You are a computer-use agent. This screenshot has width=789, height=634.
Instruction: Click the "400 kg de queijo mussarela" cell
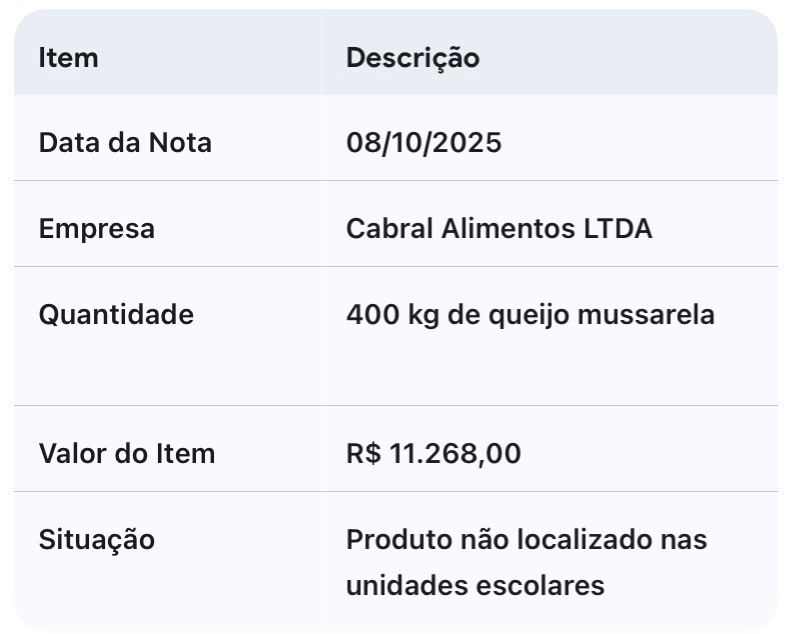point(530,315)
